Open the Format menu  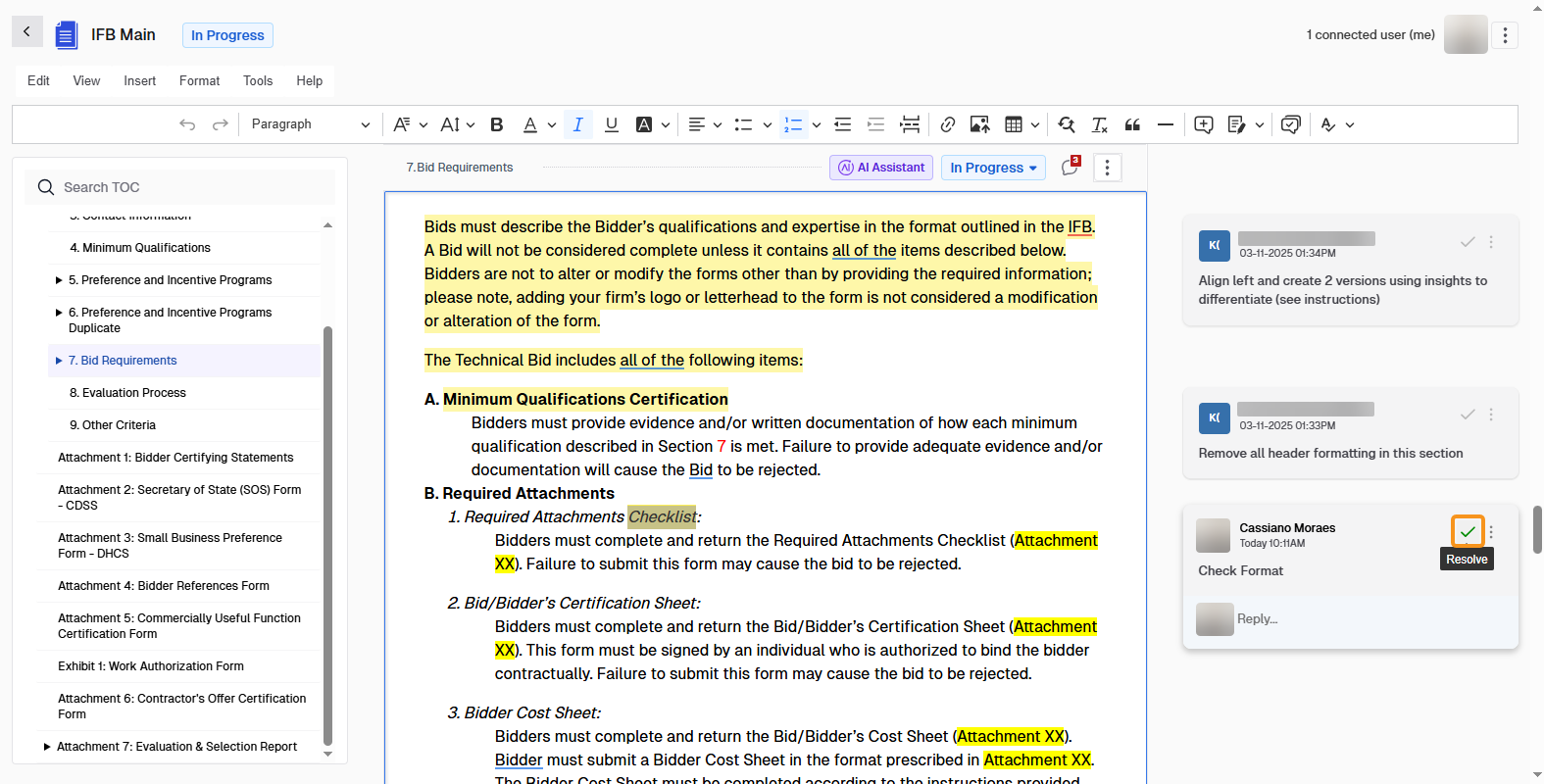pos(199,80)
